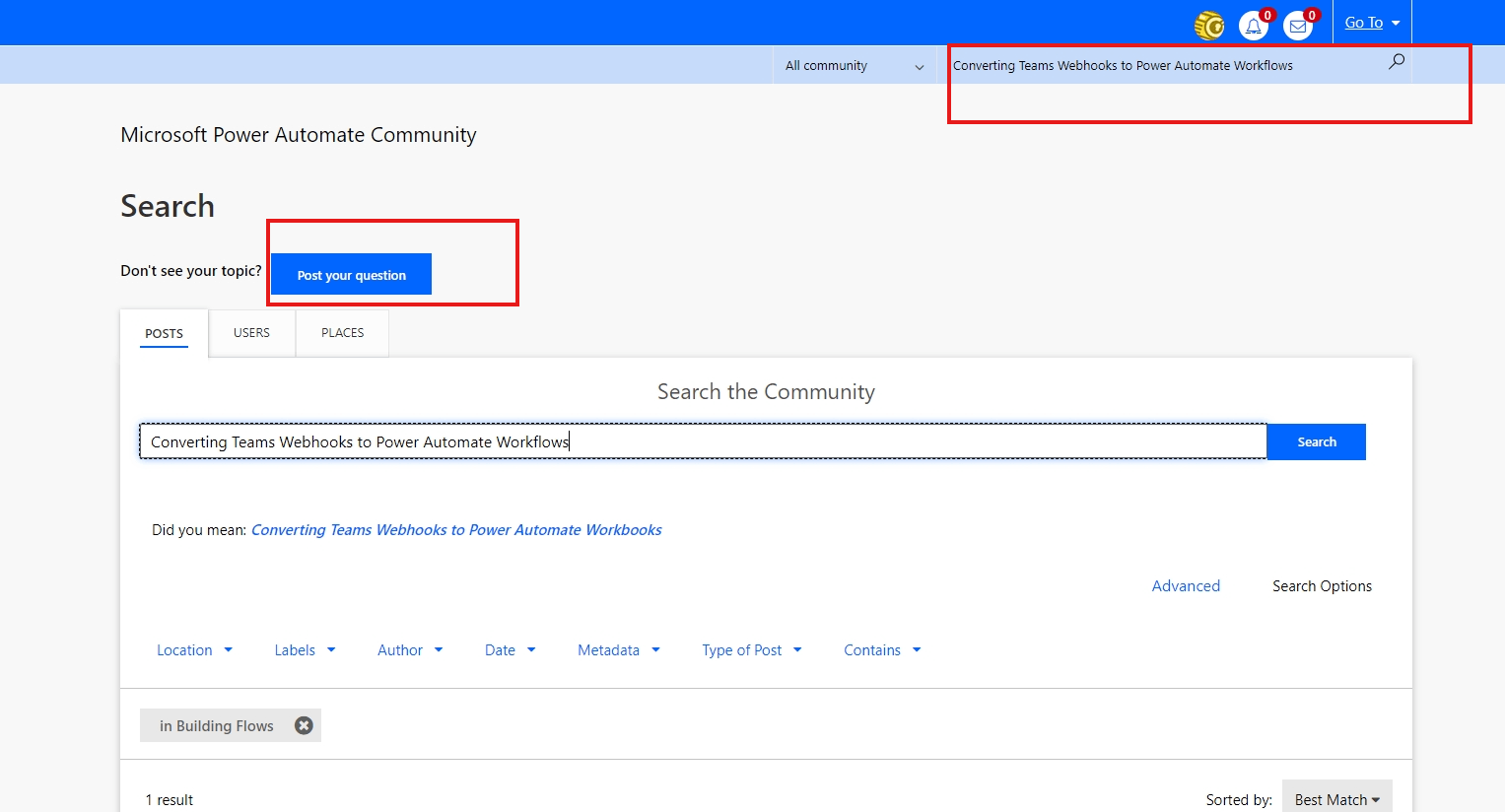Open the notifications bell icon
Viewport: 1505px width, 812px height.
pyautogui.click(x=1254, y=26)
